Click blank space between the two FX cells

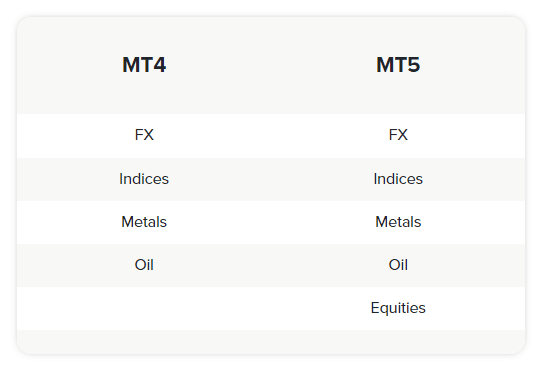(271, 136)
